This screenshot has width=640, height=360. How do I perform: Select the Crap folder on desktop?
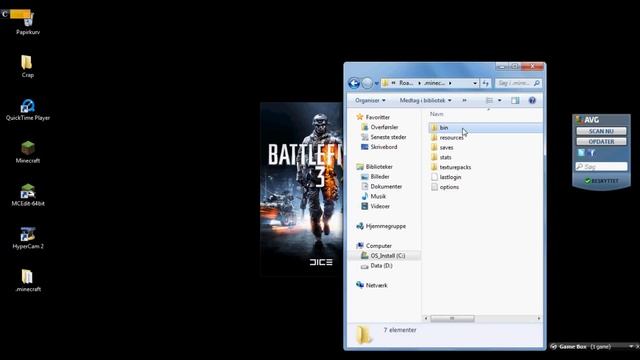[27, 66]
